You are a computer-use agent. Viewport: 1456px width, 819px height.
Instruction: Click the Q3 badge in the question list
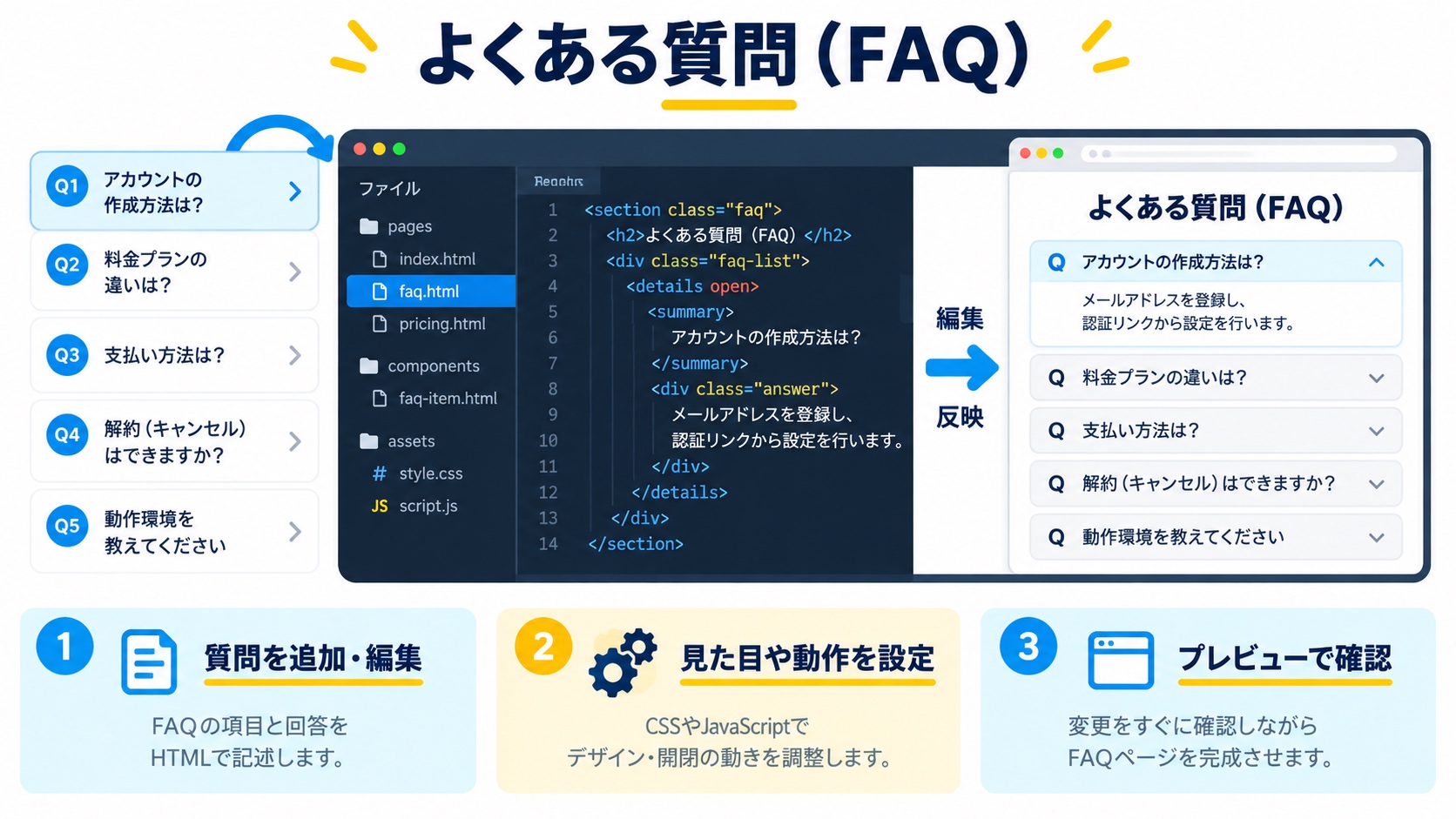coord(67,355)
